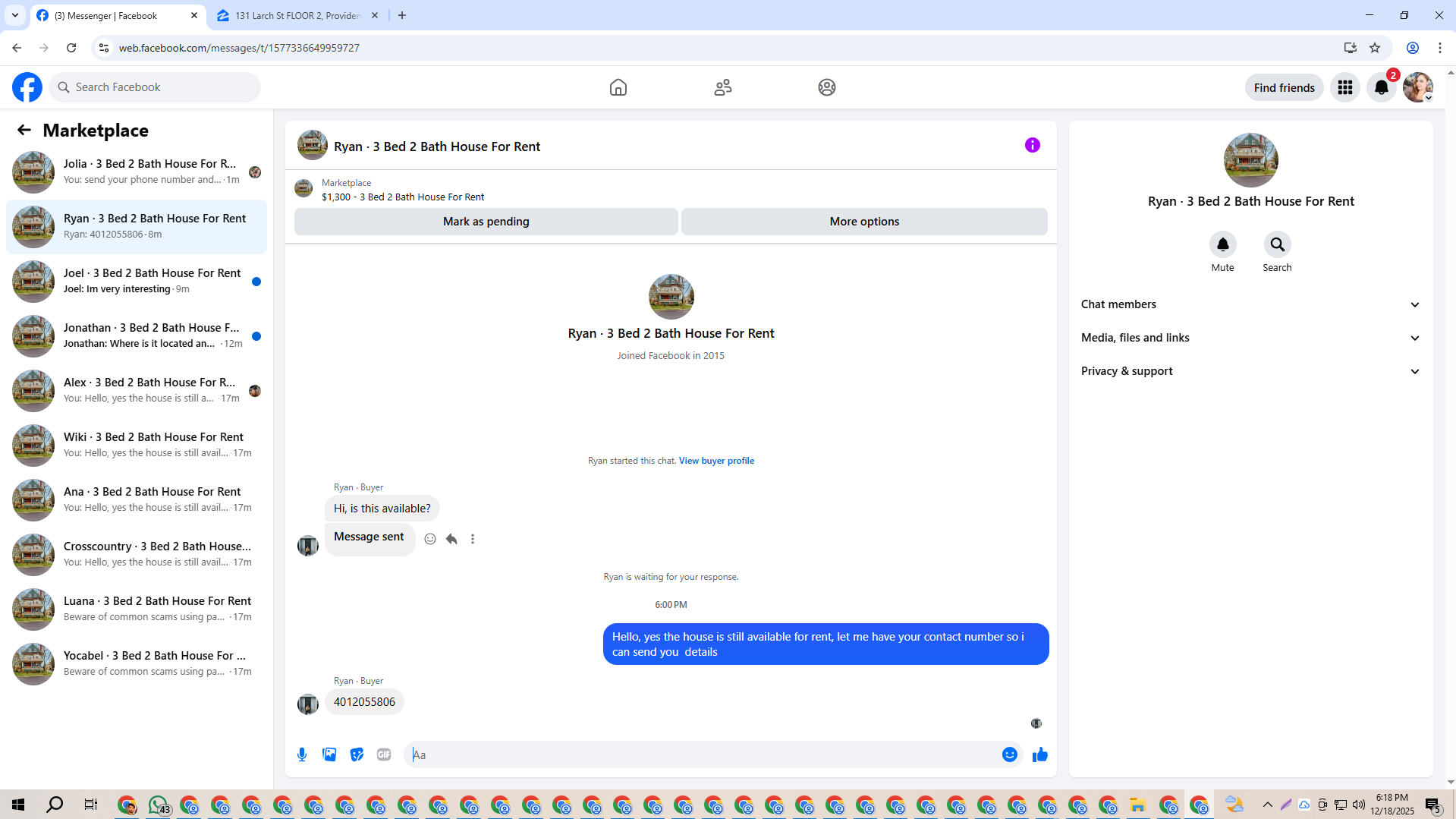Bookmark this page with the star

1375,48
